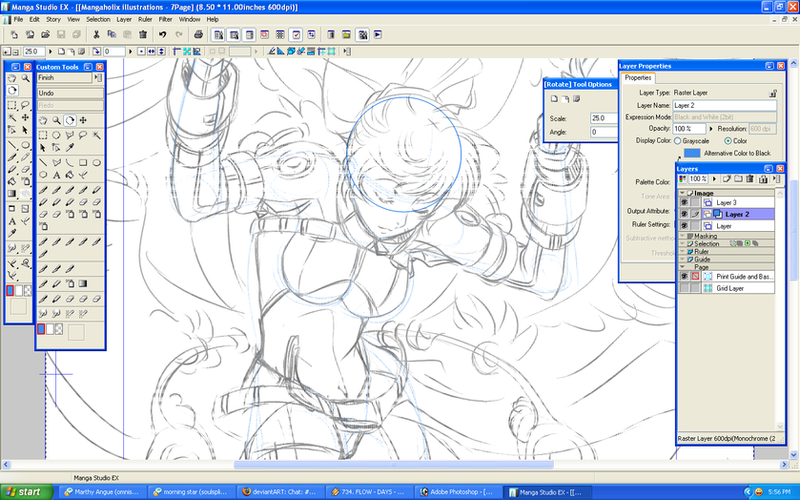Select the Lasso tool in narrow tools palette
This screenshot has width=800, height=500.
[x=25, y=105]
